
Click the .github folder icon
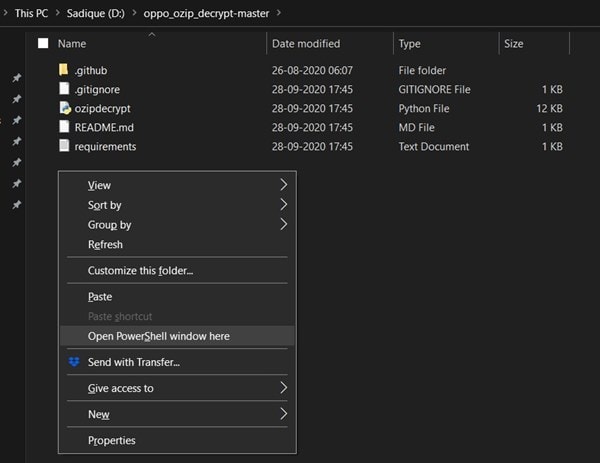(x=64, y=70)
